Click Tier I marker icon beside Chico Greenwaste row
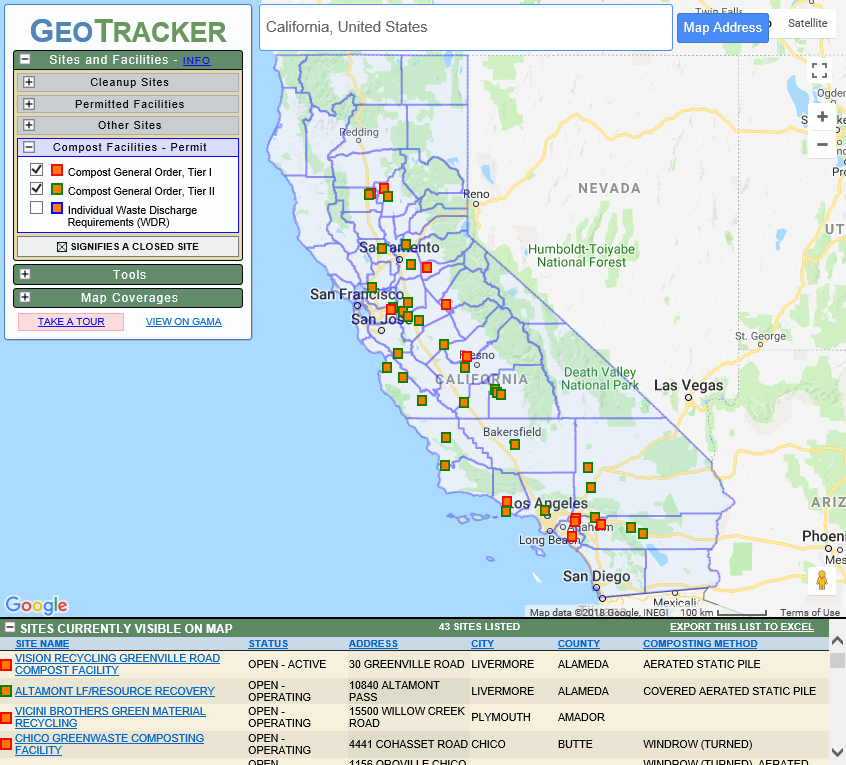This screenshot has height=765, width=846. (6, 744)
